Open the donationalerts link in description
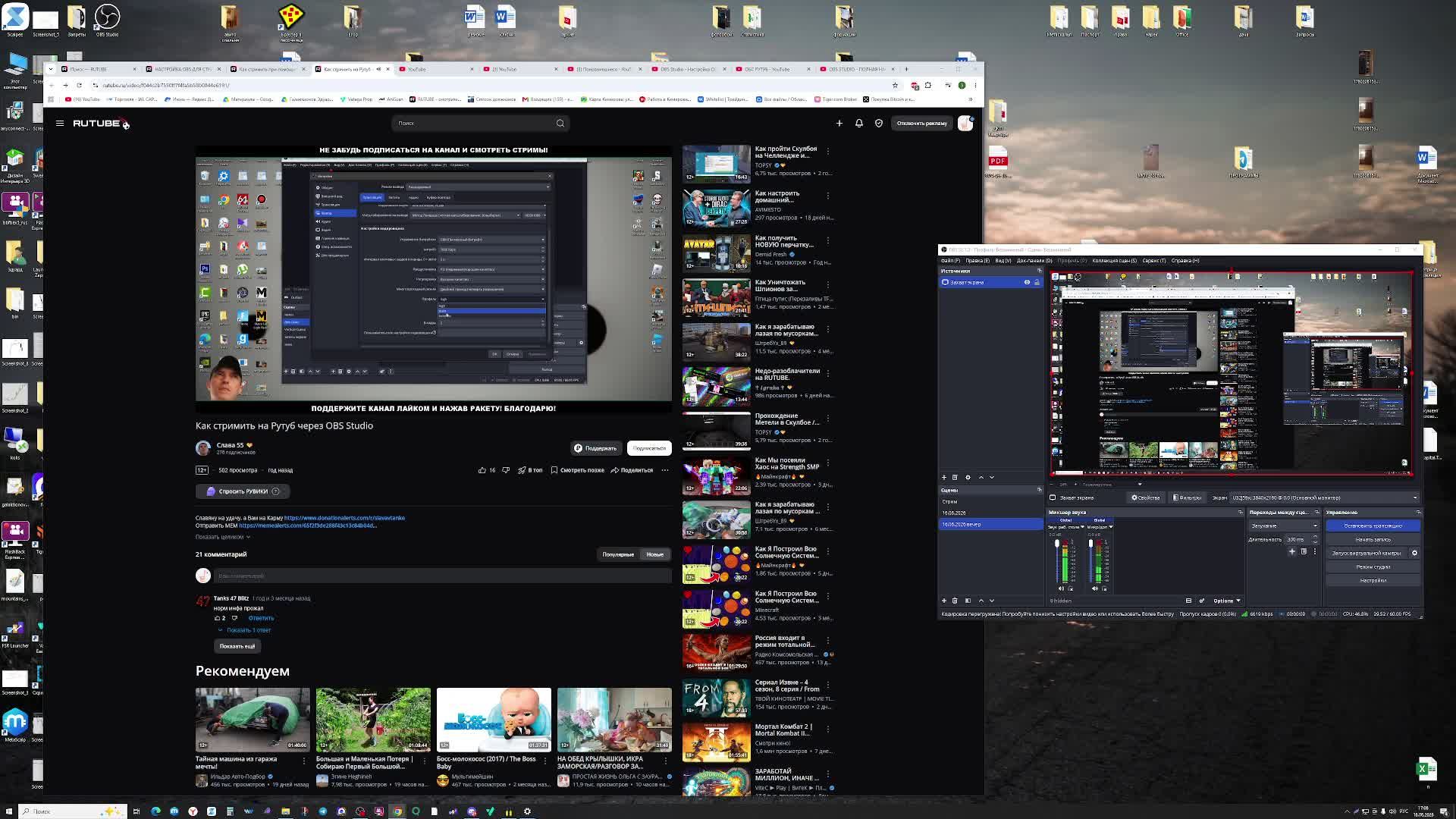Viewport: 1456px width, 819px height. [x=344, y=518]
